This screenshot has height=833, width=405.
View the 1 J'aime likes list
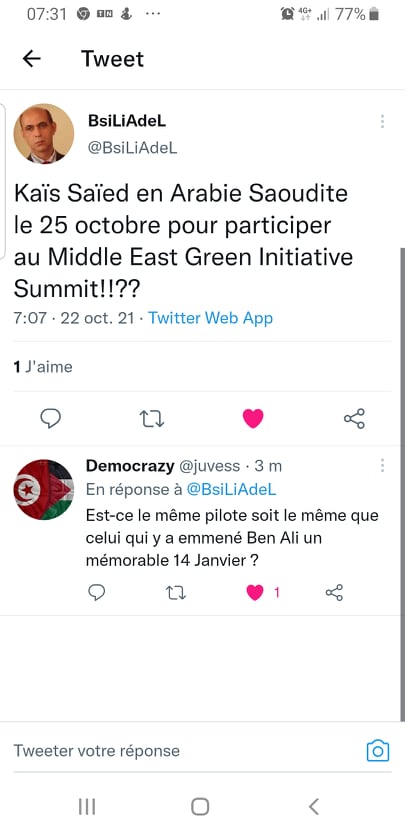pos(43,367)
